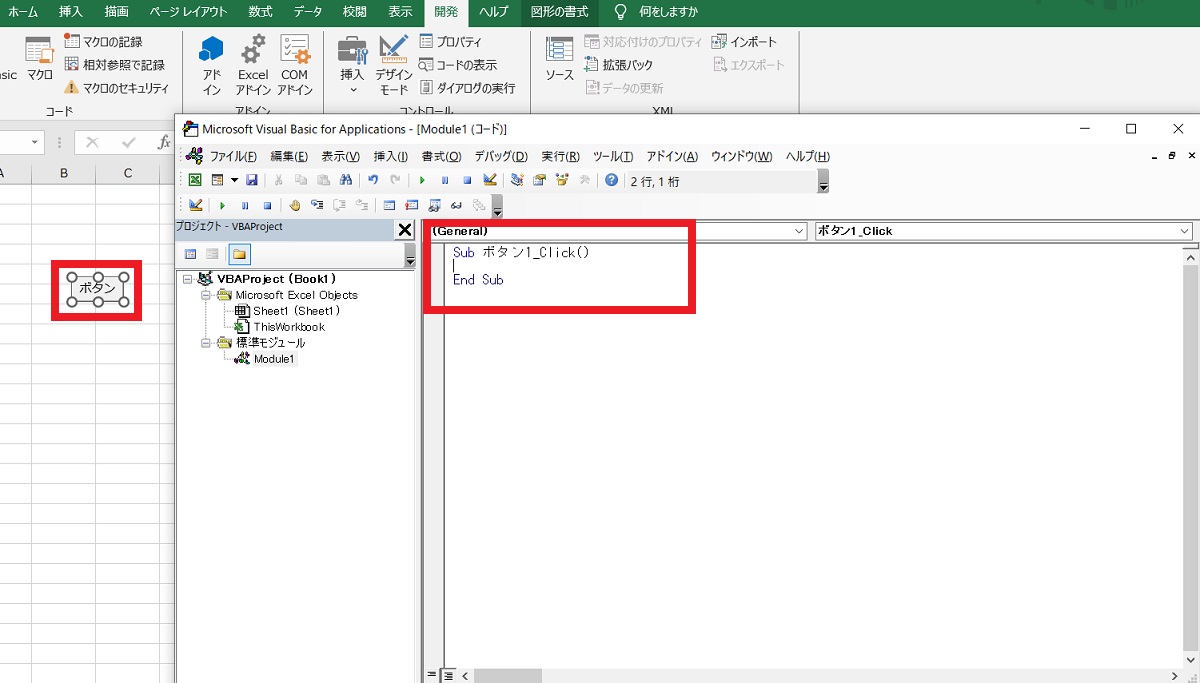
Task: Collapse the Microsoft Excel Objects folder
Action: pyautogui.click(x=206, y=295)
